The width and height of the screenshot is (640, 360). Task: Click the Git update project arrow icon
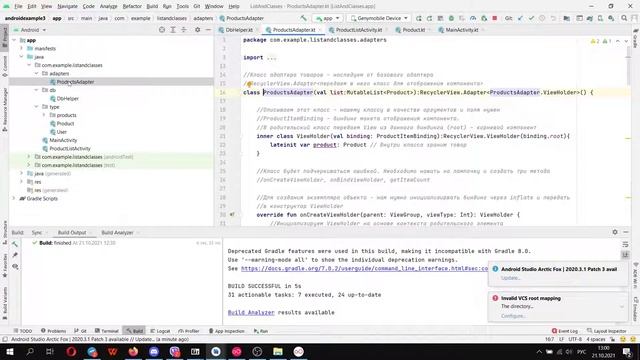pyautogui.click(x=520, y=18)
